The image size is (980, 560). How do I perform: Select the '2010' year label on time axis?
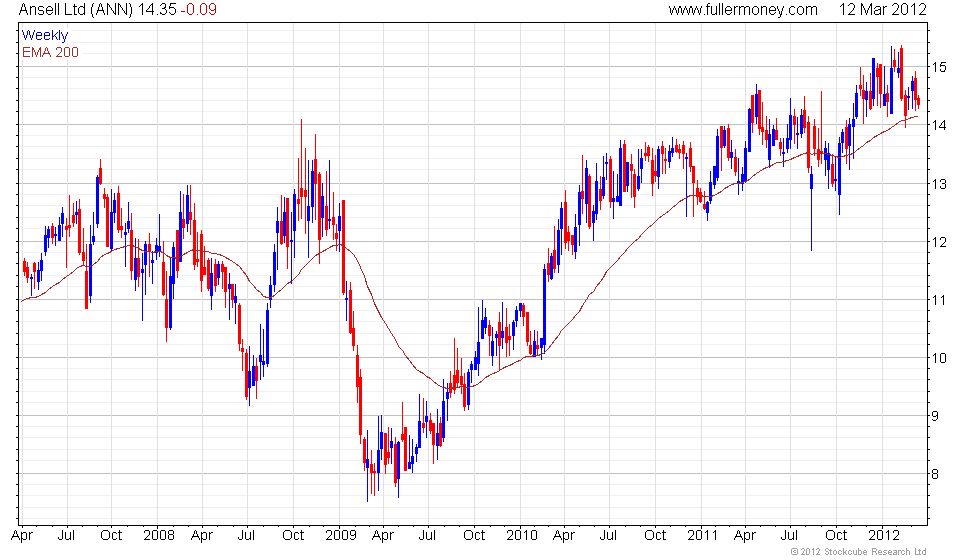(522, 536)
